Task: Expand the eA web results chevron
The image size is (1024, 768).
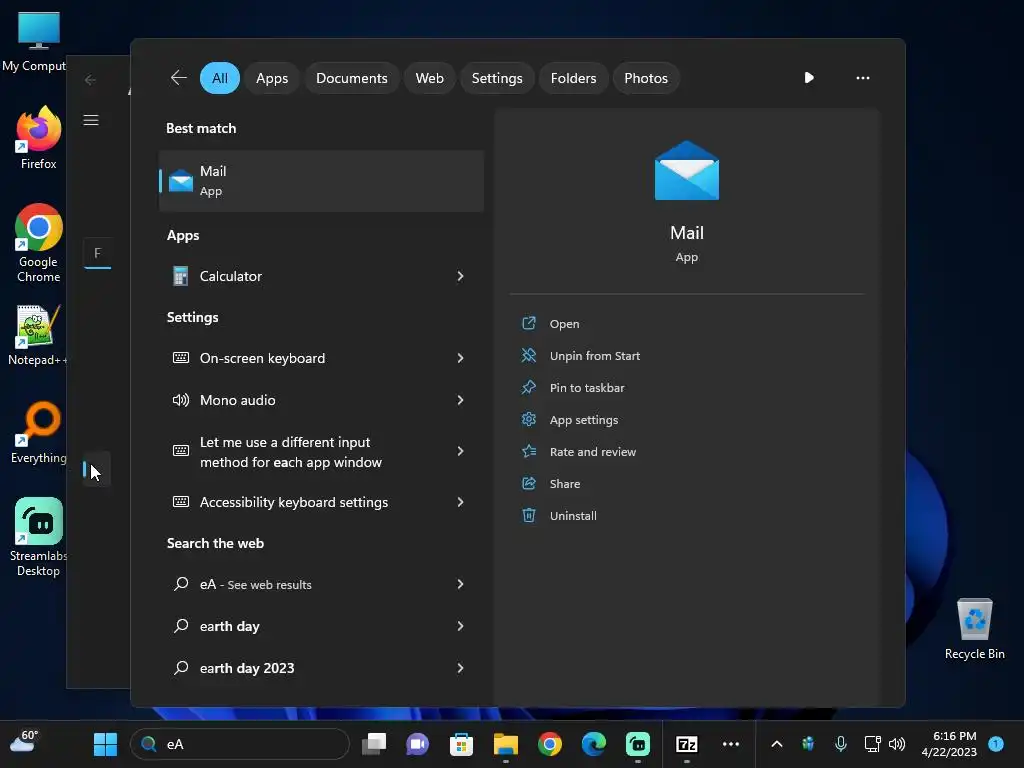Action: click(x=460, y=584)
